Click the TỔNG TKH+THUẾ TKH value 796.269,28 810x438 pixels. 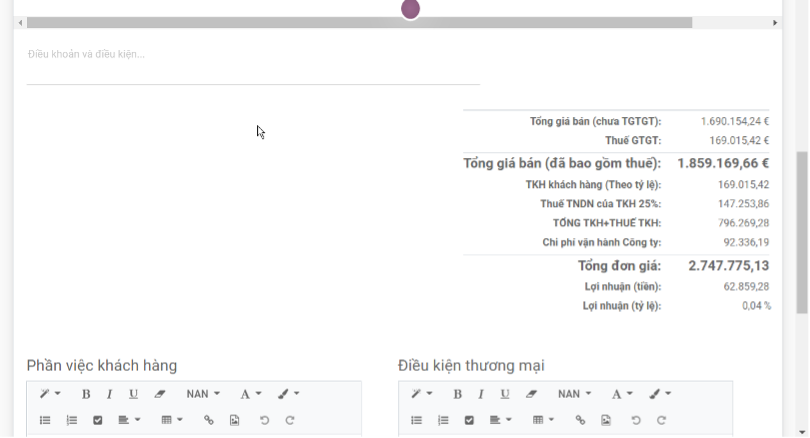pyautogui.click(x=743, y=223)
